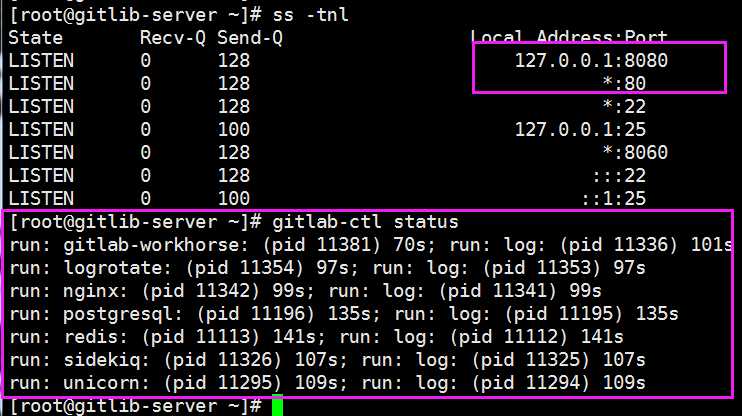Viewport: 742px width, 416px height.
Task: Click the 'gitlab-ctl status' command text
Action: click(x=365, y=221)
